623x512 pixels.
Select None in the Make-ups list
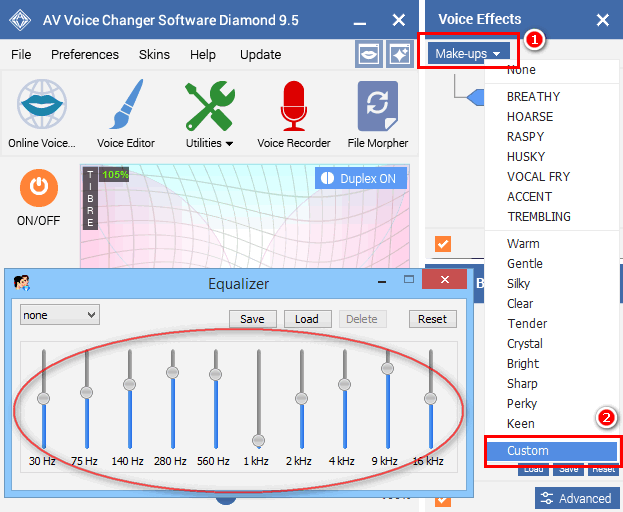pos(552,70)
